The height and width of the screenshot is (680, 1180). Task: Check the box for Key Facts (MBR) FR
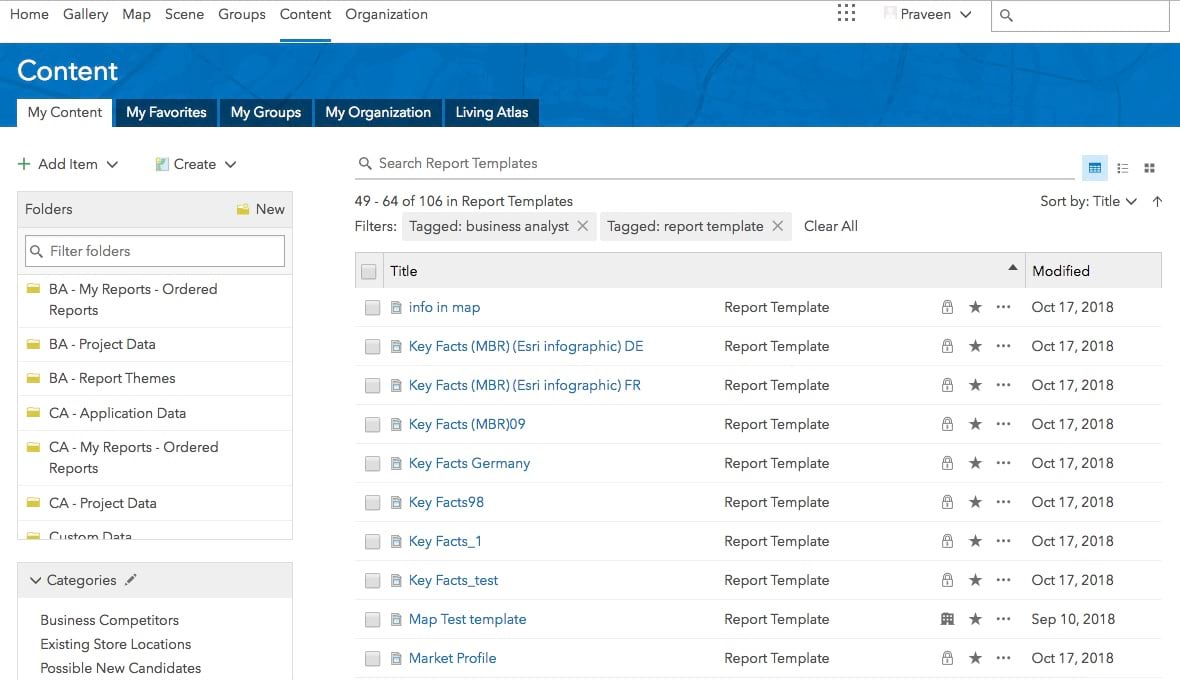coord(373,386)
